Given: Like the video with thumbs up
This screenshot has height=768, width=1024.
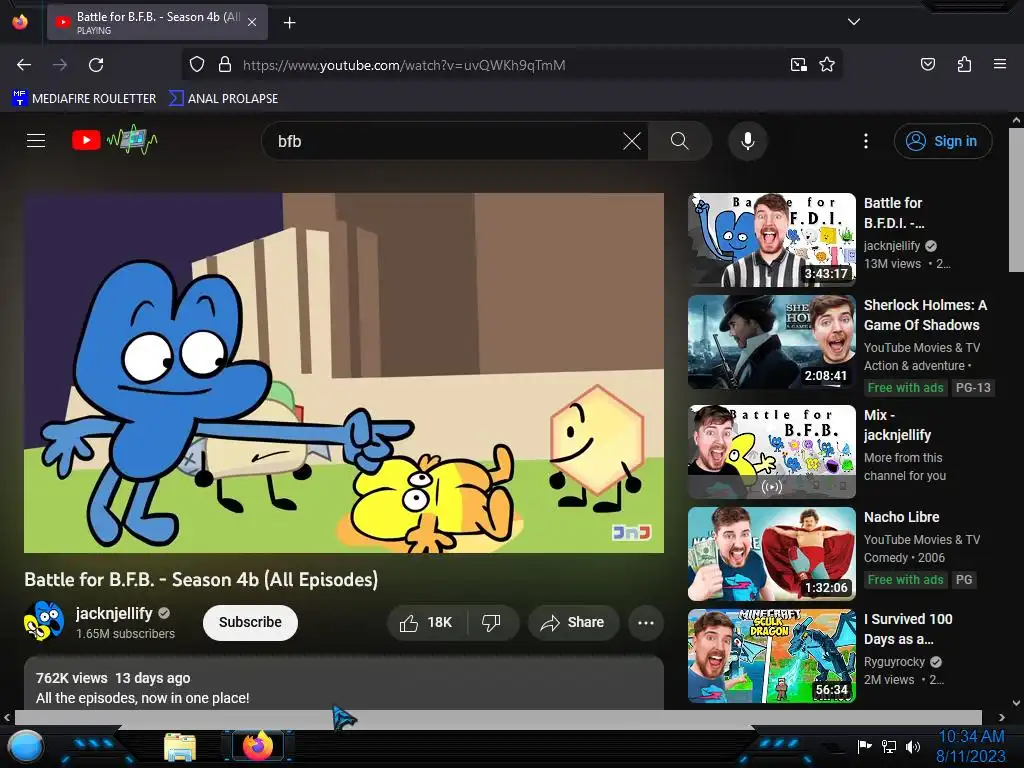Looking at the screenshot, I should coord(426,622).
